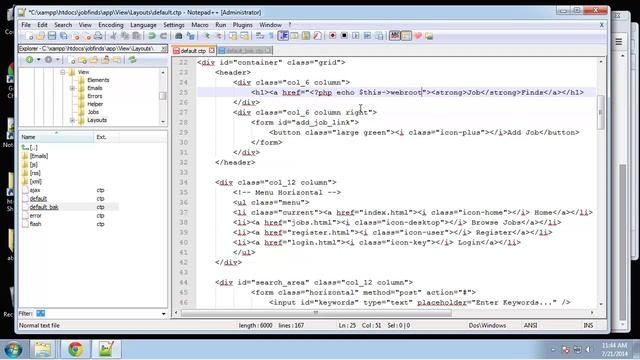Screen dimensions: 640x360
Task: Refresh the Explorer panel with green arrows
Action: tap(132, 60)
